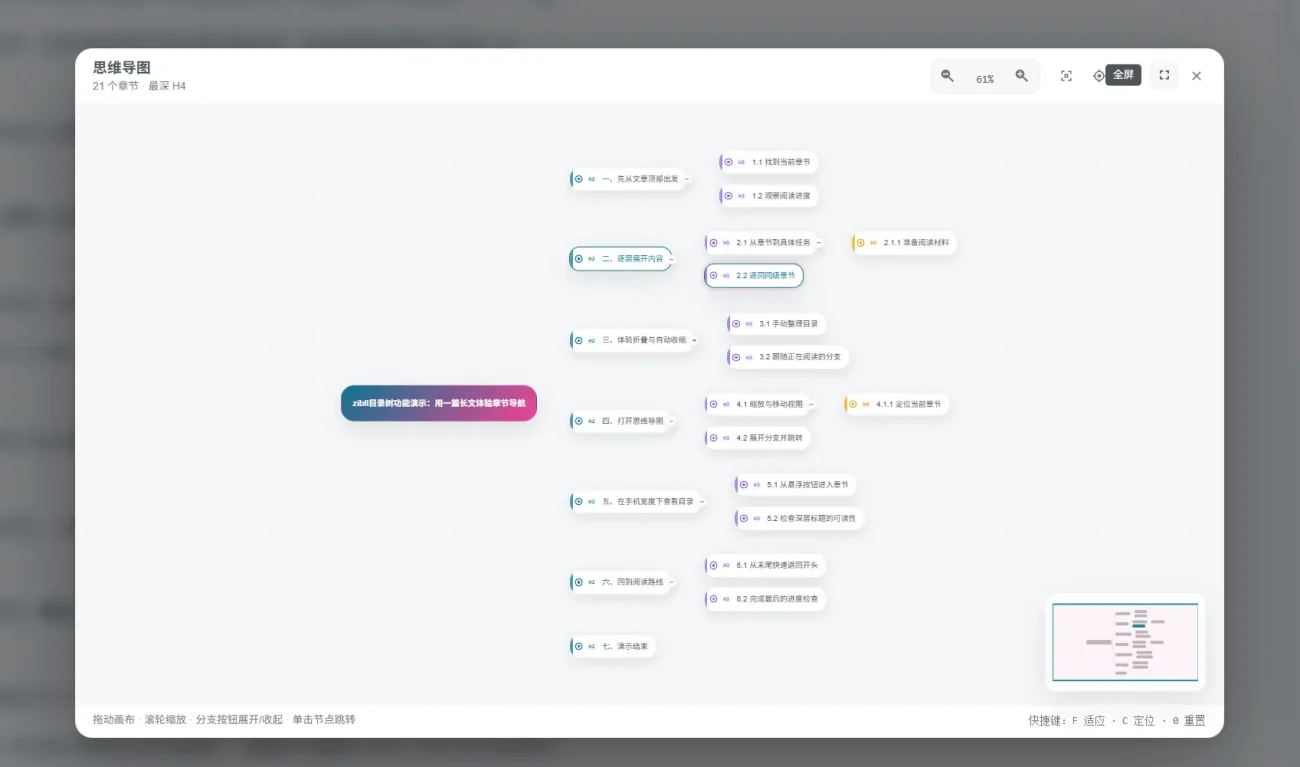Collapse the 4.1 缩放与移动视图 branch
The width and height of the screenshot is (1300, 767).
pos(811,404)
